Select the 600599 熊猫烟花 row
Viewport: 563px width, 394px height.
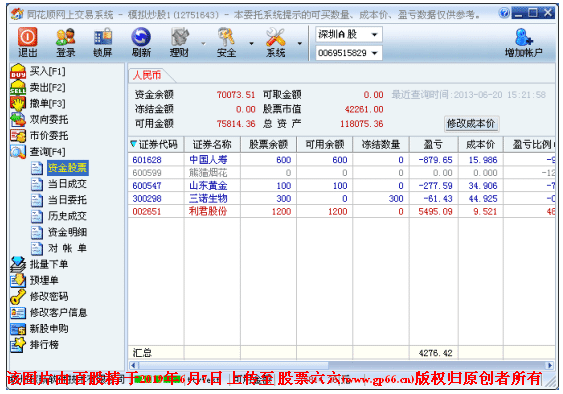341,173
